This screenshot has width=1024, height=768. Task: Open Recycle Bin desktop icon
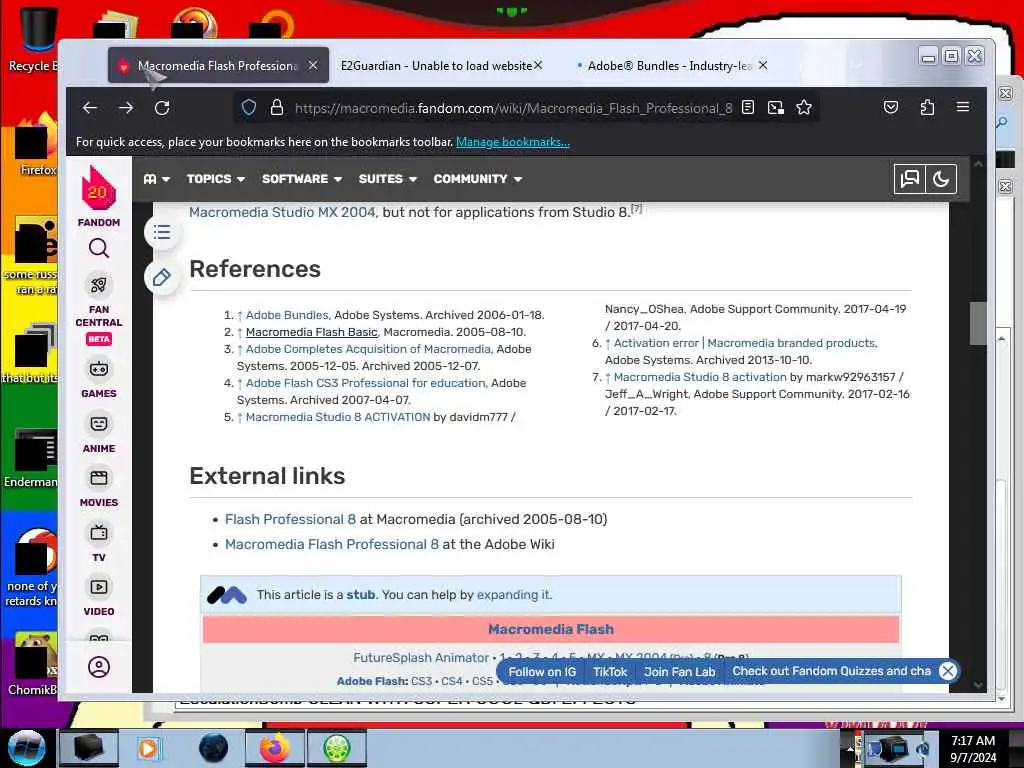(x=36, y=39)
